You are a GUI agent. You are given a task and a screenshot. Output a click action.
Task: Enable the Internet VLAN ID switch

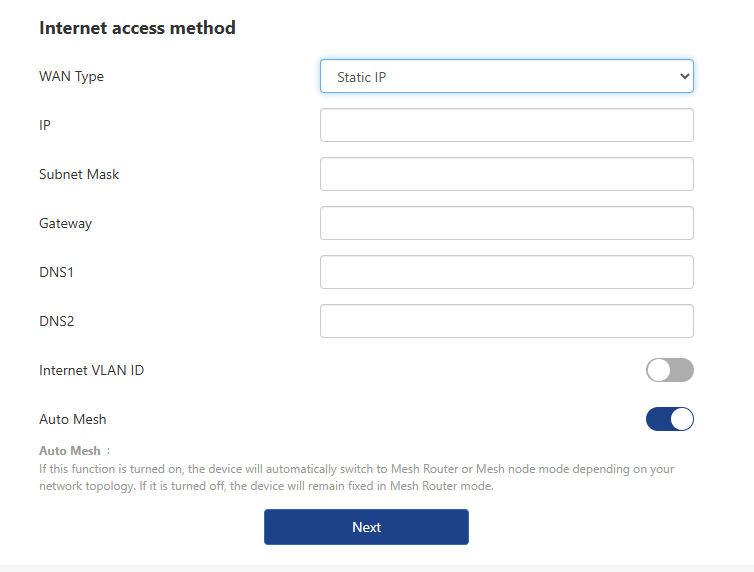point(669,371)
